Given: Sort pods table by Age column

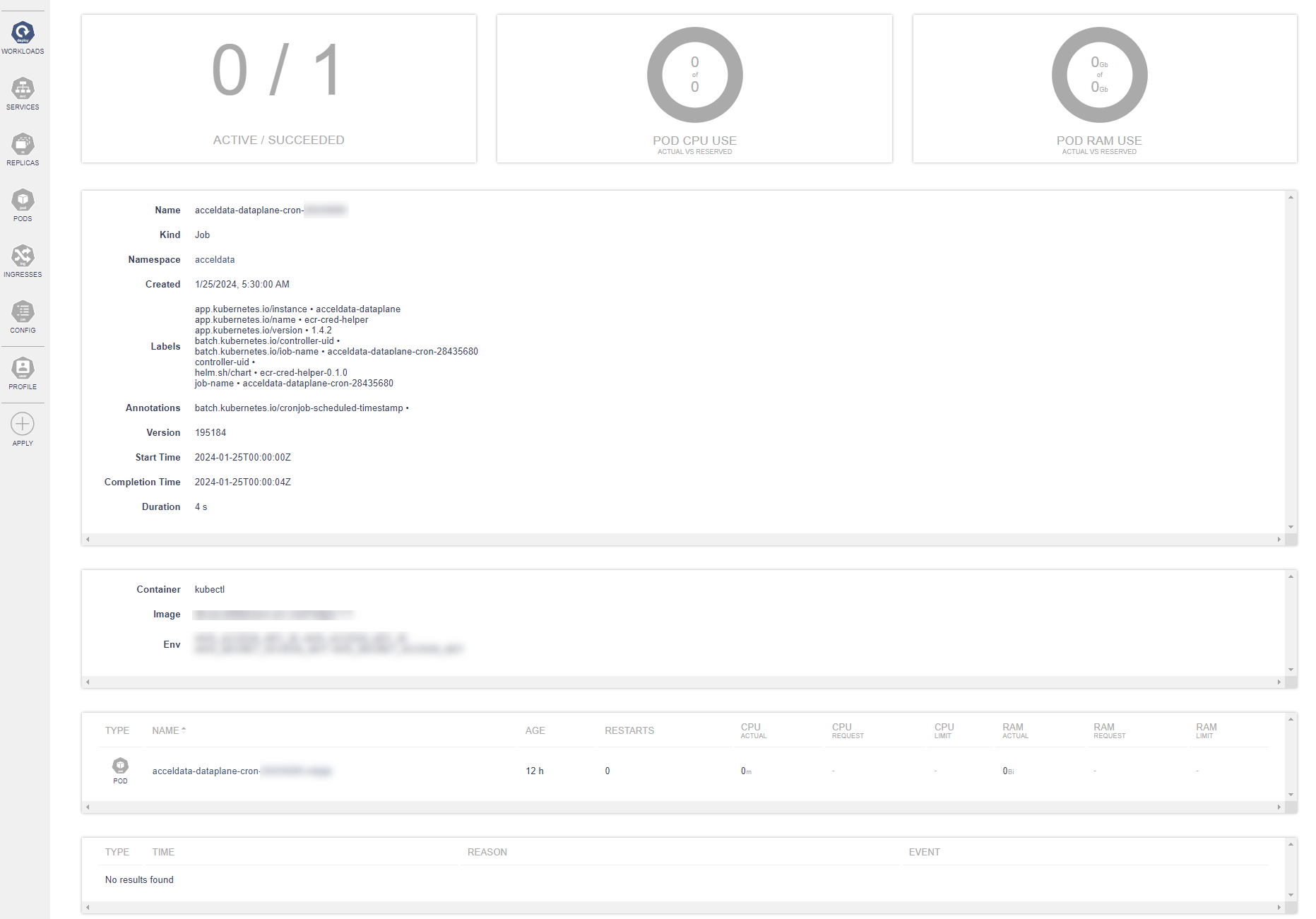Looking at the screenshot, I should coord(535,730).
